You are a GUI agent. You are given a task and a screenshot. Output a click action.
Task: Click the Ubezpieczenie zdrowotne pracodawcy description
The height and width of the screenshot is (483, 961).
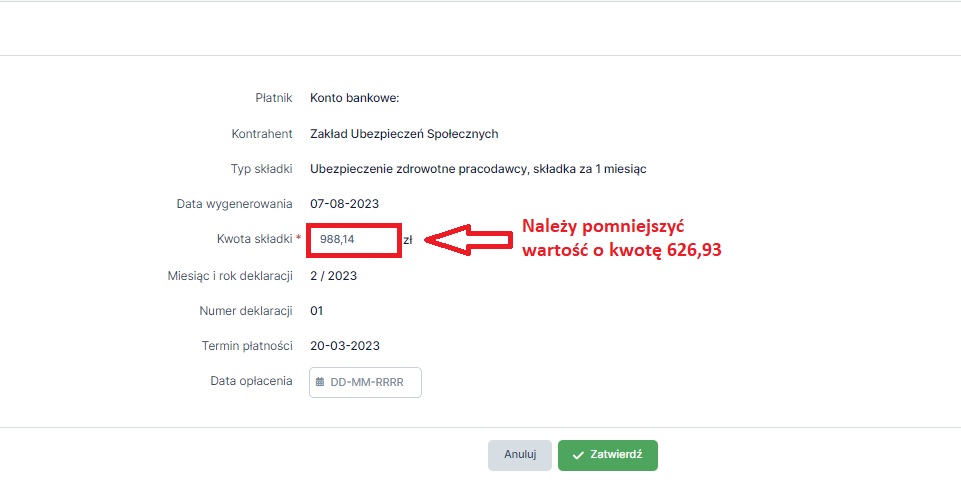pos(478,169)
